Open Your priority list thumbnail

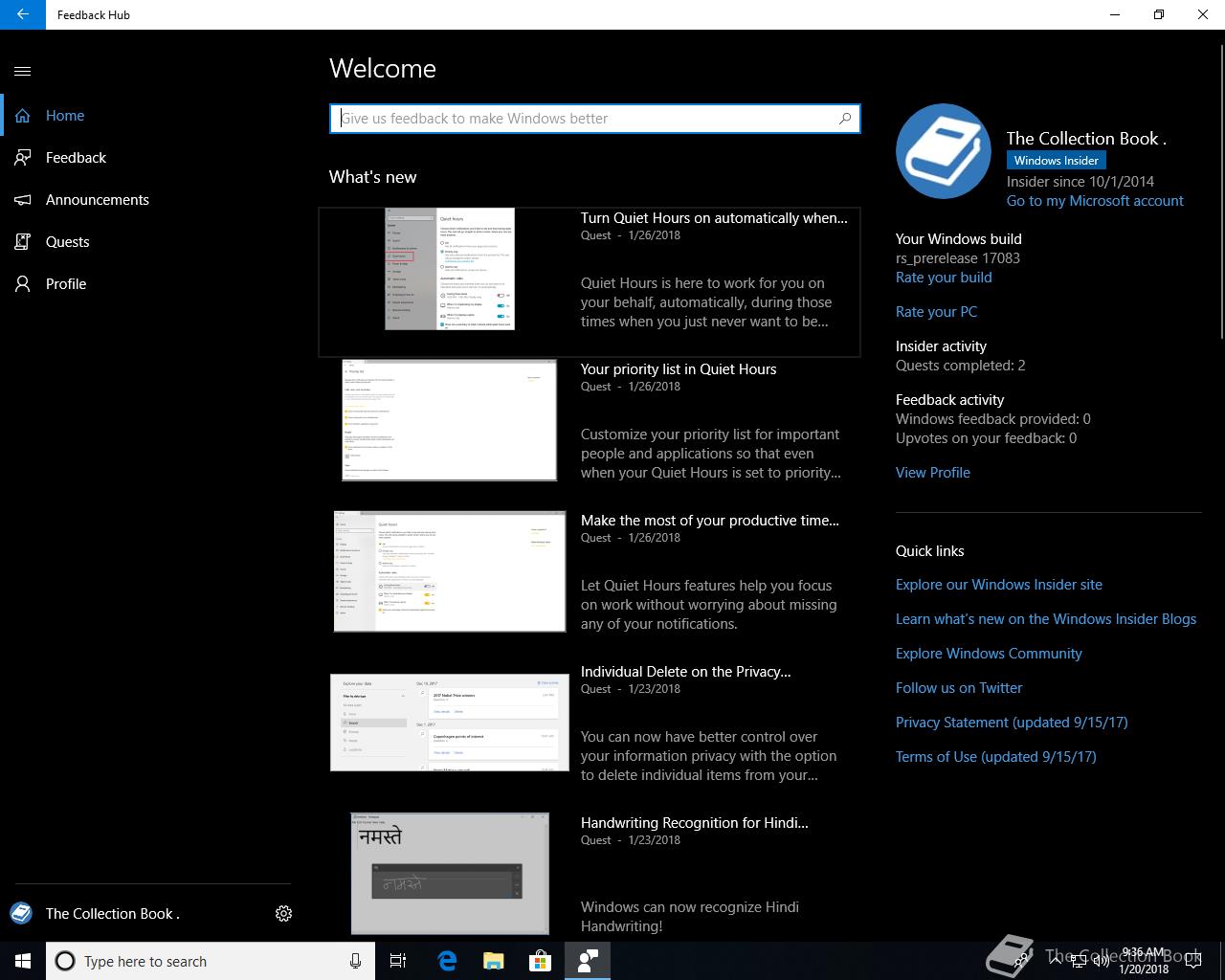[x=450, y=420]
